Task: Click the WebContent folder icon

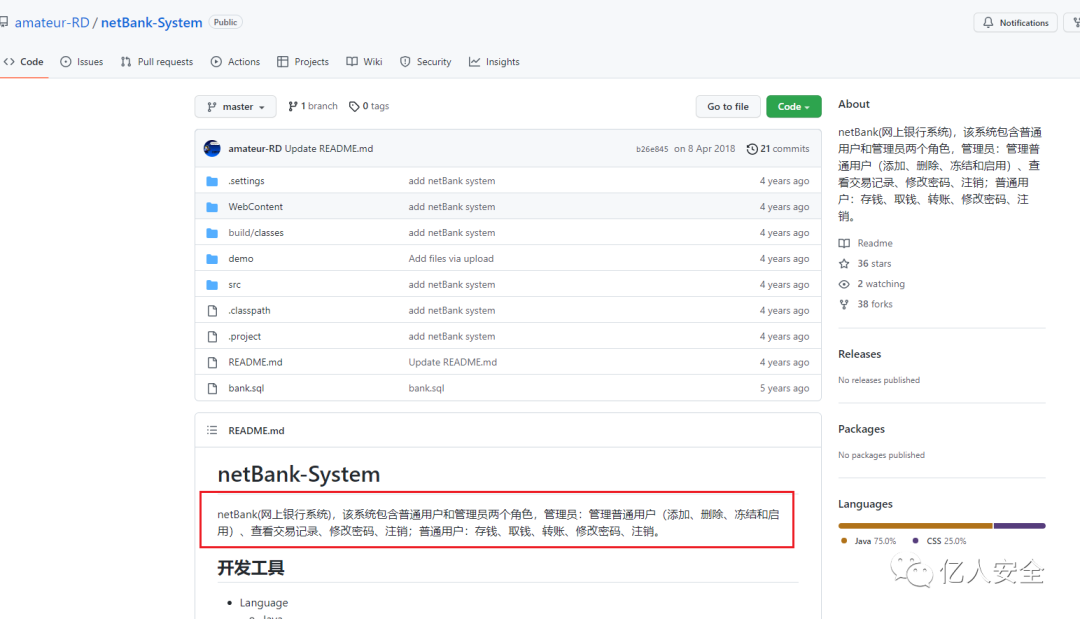Action: pyautogui.click(x=212, y=207)
